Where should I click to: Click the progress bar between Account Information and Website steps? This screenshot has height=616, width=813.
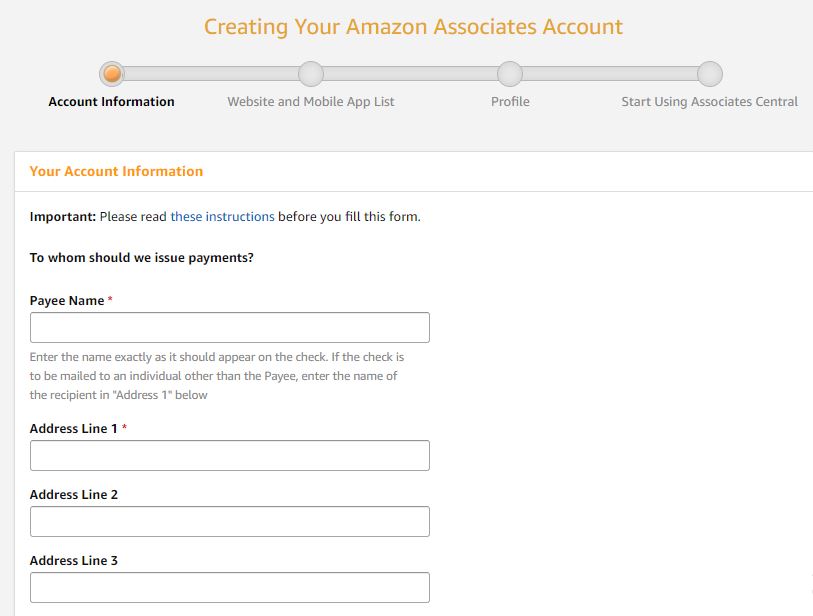[x=211, y=74]
